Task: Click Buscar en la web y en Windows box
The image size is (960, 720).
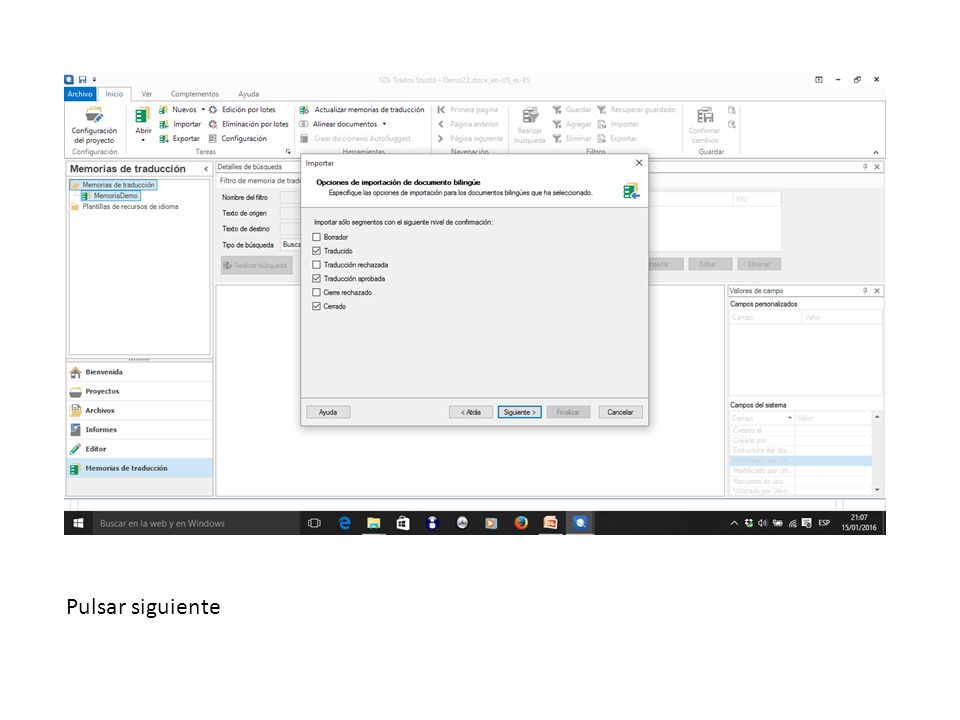Action: click(x=196, y=523)
